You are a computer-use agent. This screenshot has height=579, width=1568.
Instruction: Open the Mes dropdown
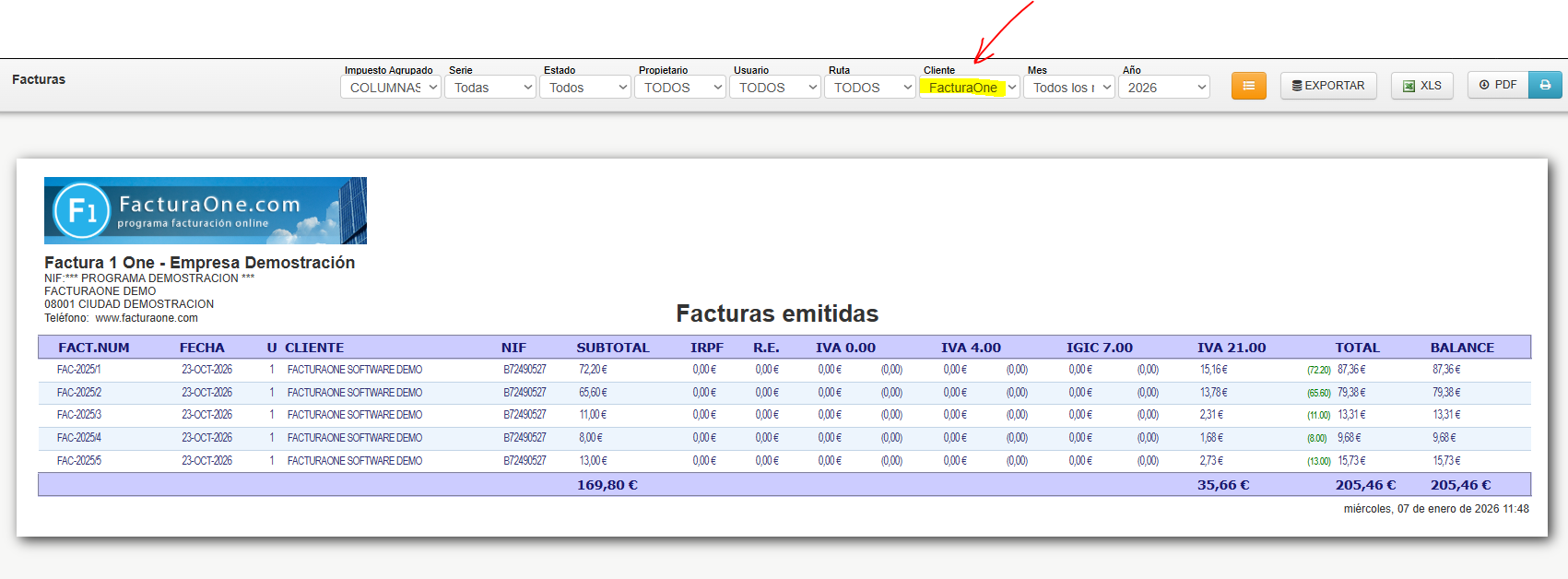point(1069,87)
